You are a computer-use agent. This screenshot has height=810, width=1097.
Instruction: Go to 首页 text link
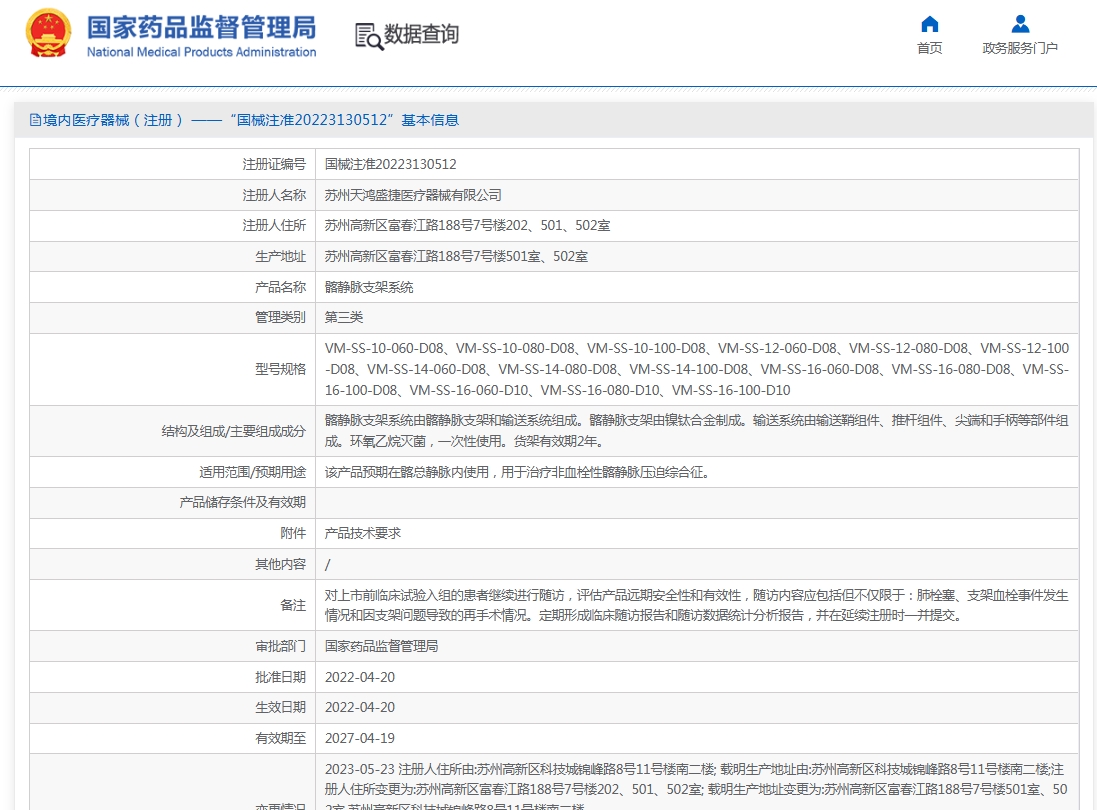929,48
